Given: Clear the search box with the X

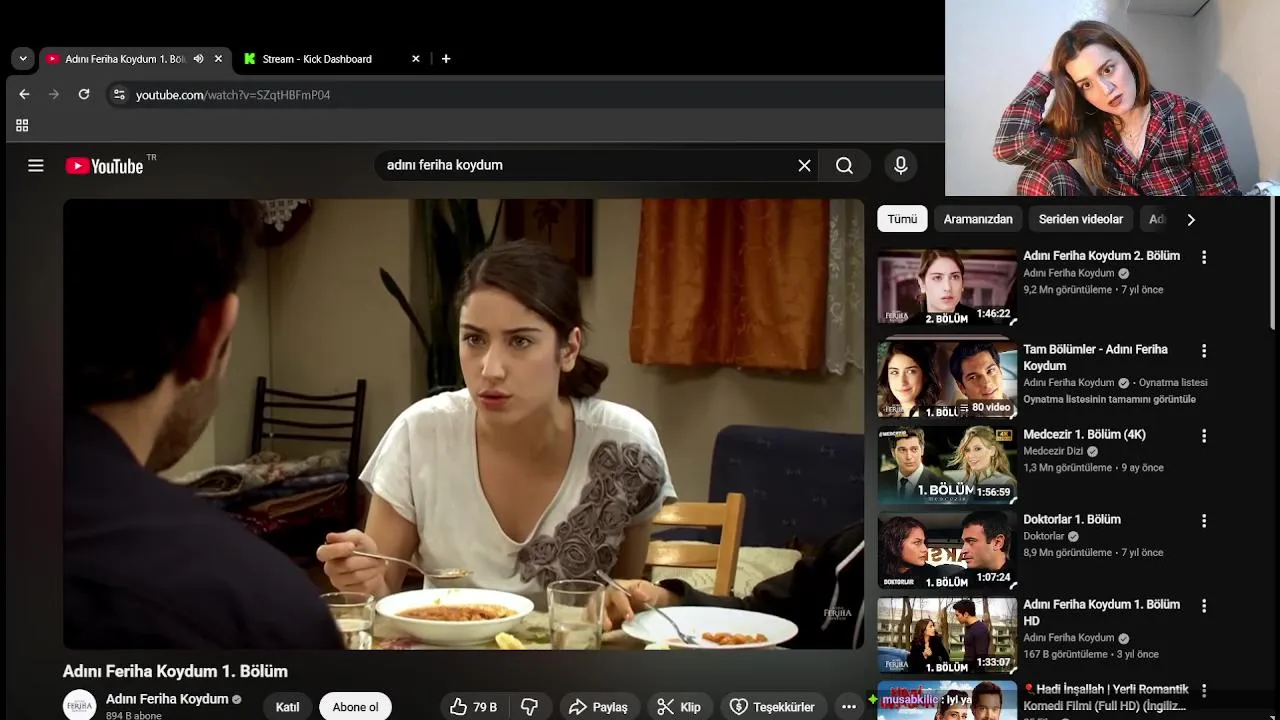Looking at the screenshot, I should [x=804, y=166].
